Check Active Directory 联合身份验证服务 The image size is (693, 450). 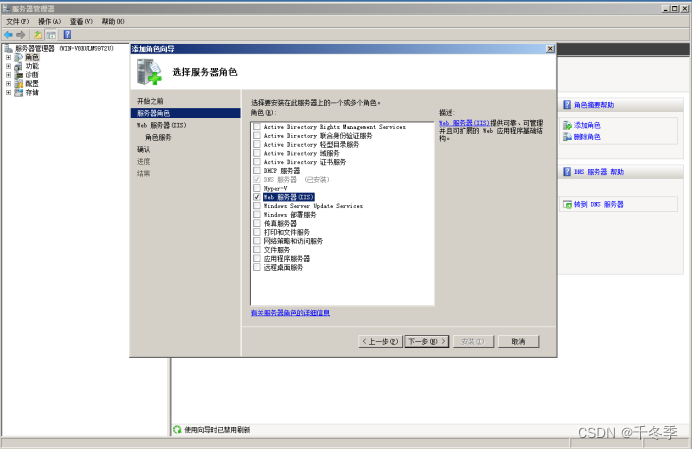point(257,136)
